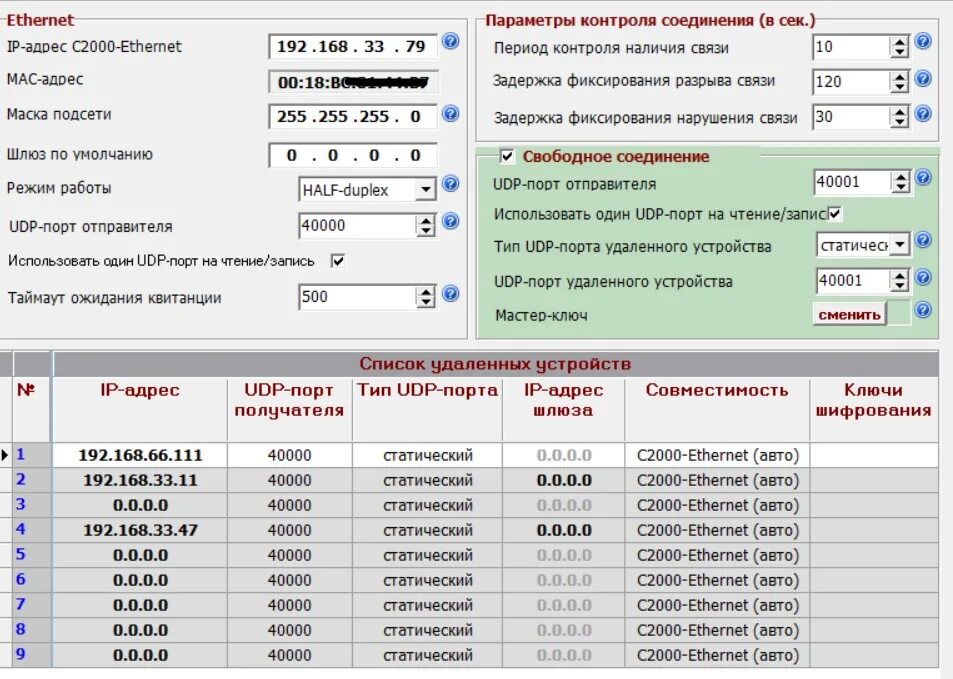Click row 8 Совместимость С2000-Ethernet (авто)
Image resolution: width=953 pixels, height=679 pixels.
pyautogui.click(x=717, y=630)
